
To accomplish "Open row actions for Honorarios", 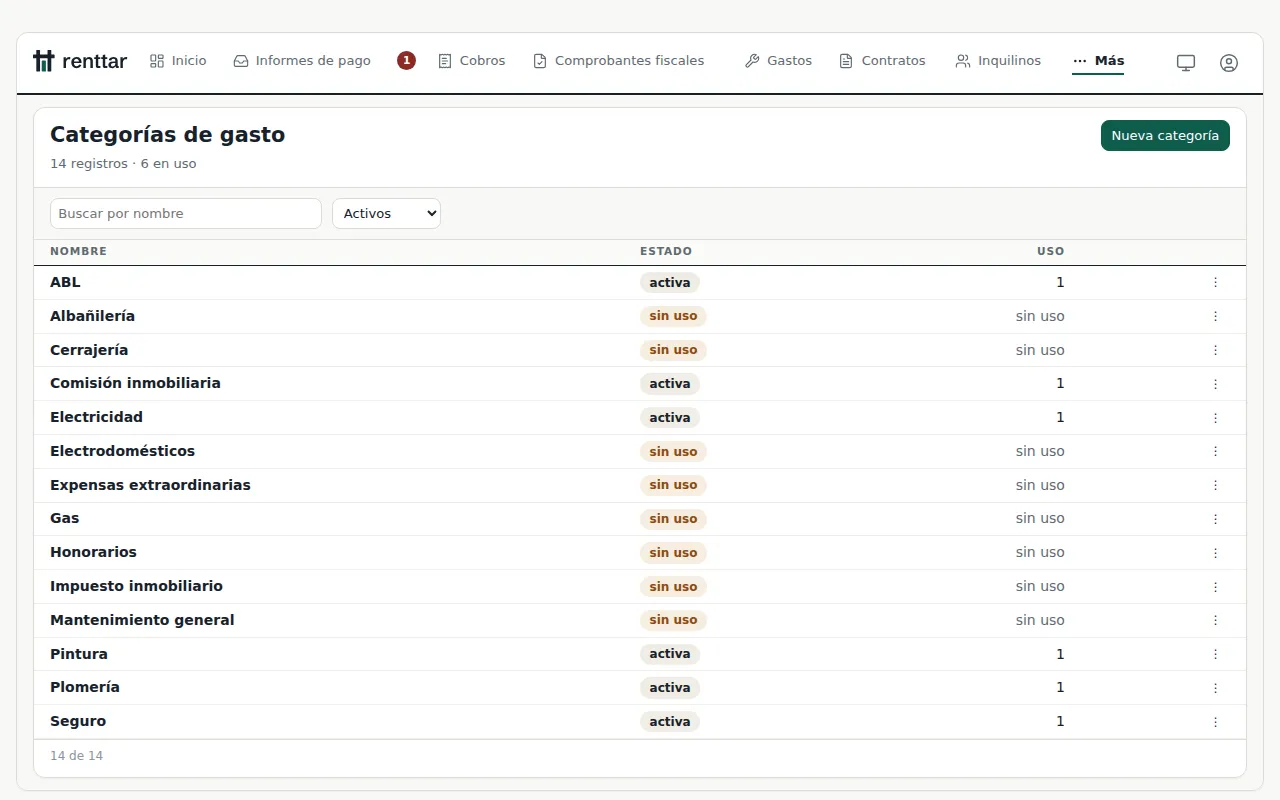I will point(1215,553).
